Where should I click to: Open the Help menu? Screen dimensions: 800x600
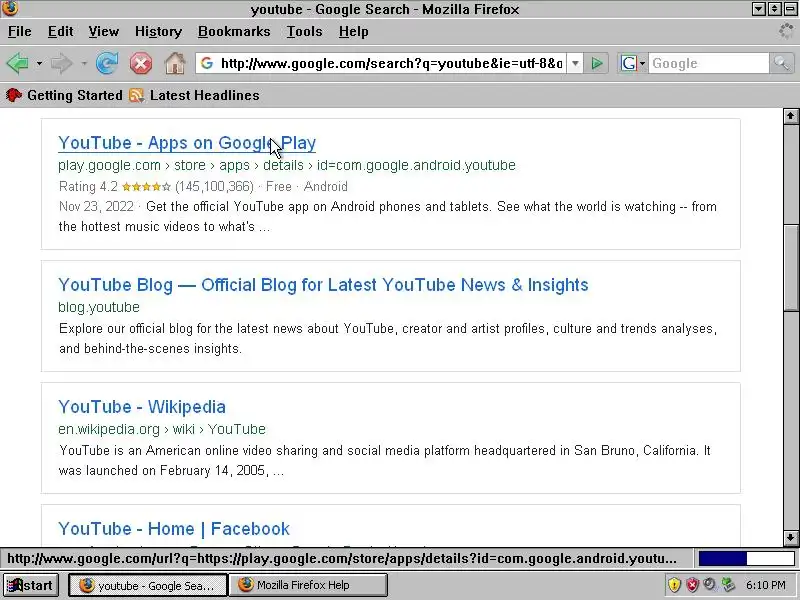click(354, 32)
